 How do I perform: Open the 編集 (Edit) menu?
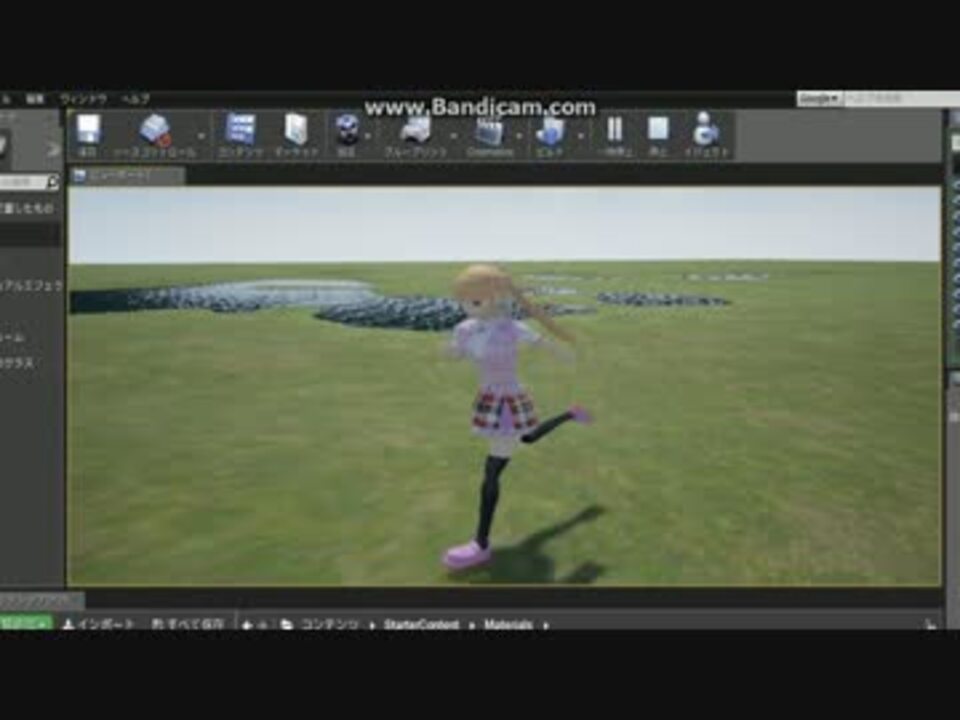35,99
